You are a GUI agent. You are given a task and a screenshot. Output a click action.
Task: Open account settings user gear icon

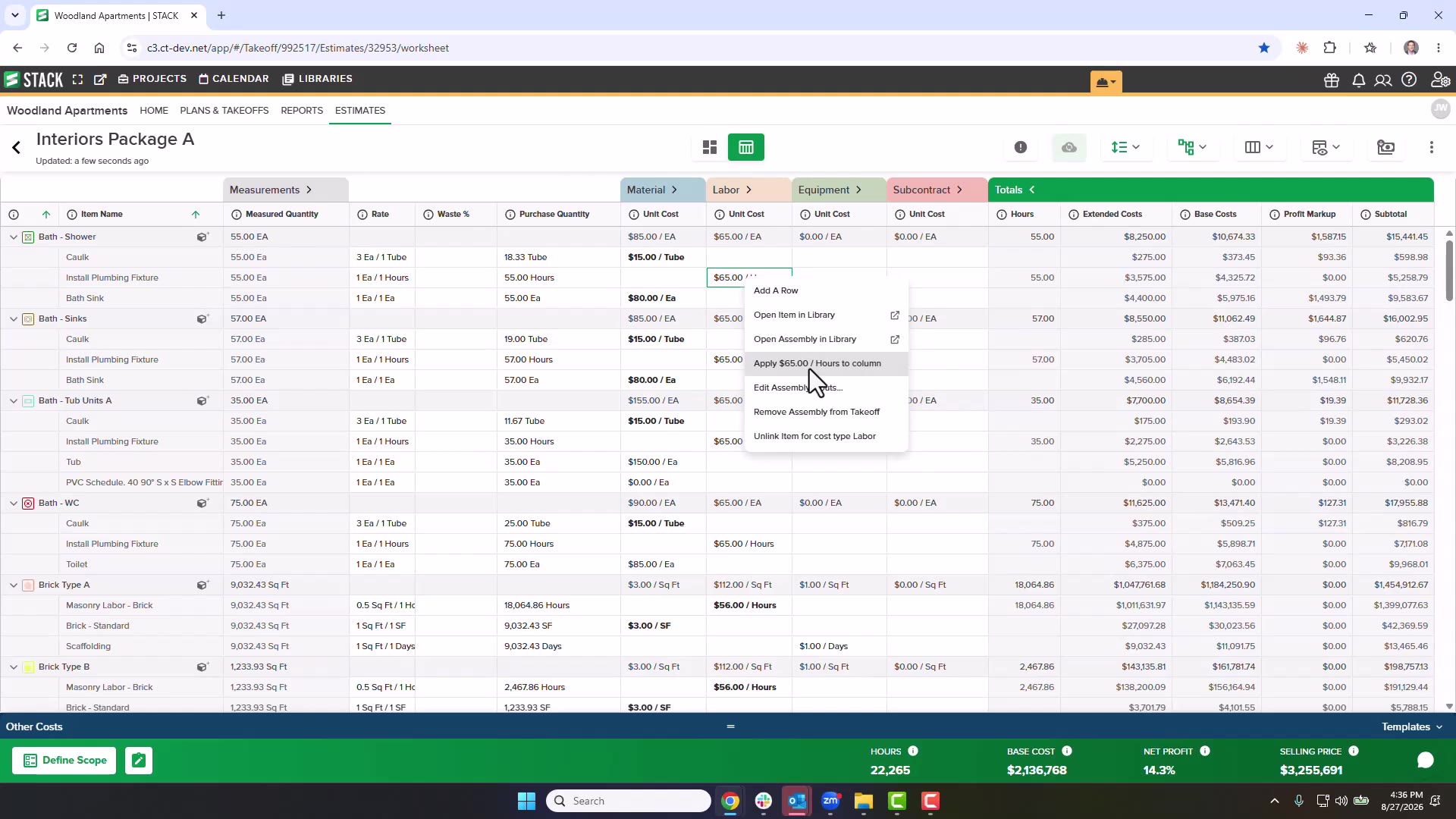point(1440,80)
